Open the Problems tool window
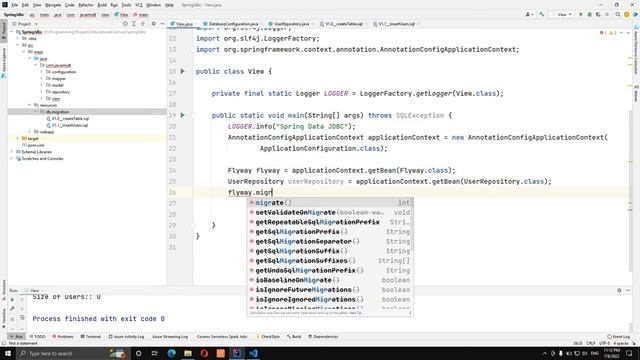This screenshot has height=360, width=640. point(63,337)
